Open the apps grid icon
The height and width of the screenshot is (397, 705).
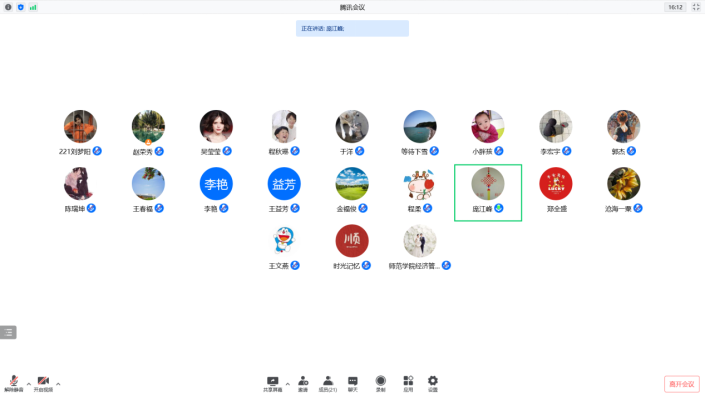point(408,384)
